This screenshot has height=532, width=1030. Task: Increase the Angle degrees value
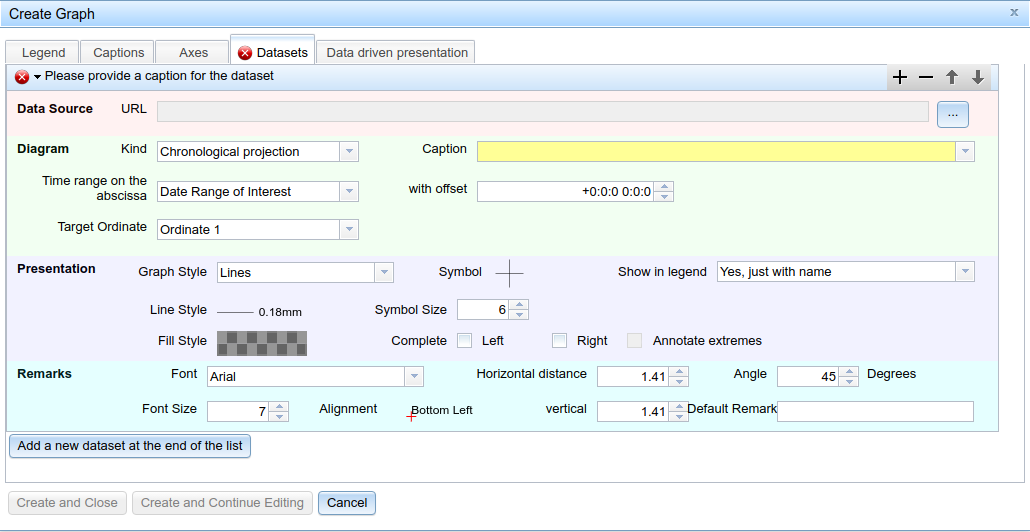click(849, 372)
